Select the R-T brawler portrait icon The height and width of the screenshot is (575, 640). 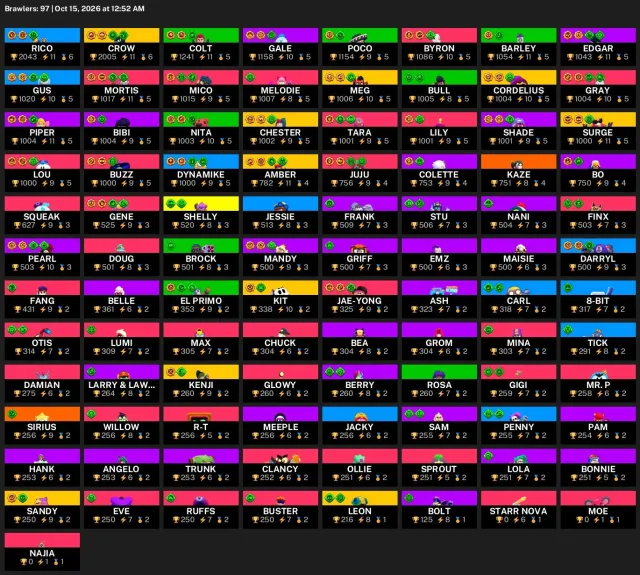coord(200,417)
